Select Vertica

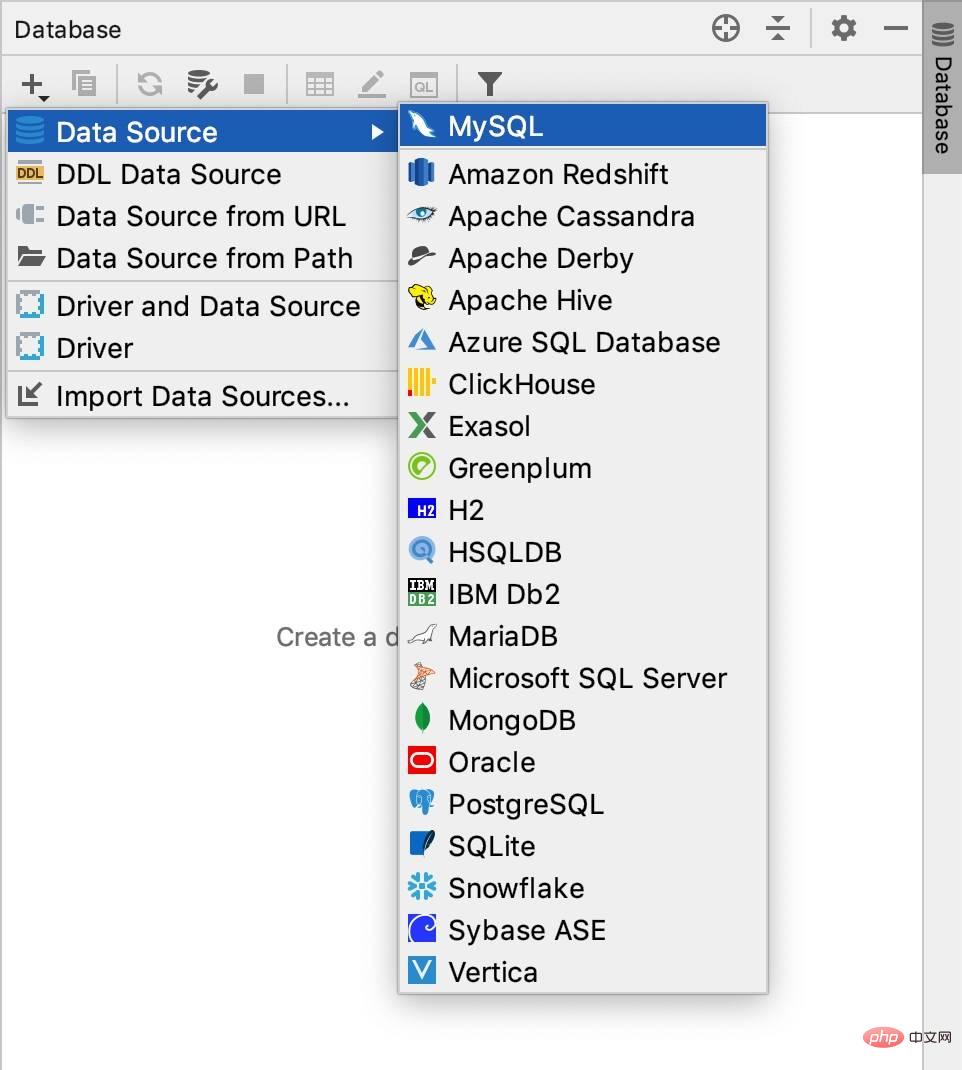tap(583, 972)
